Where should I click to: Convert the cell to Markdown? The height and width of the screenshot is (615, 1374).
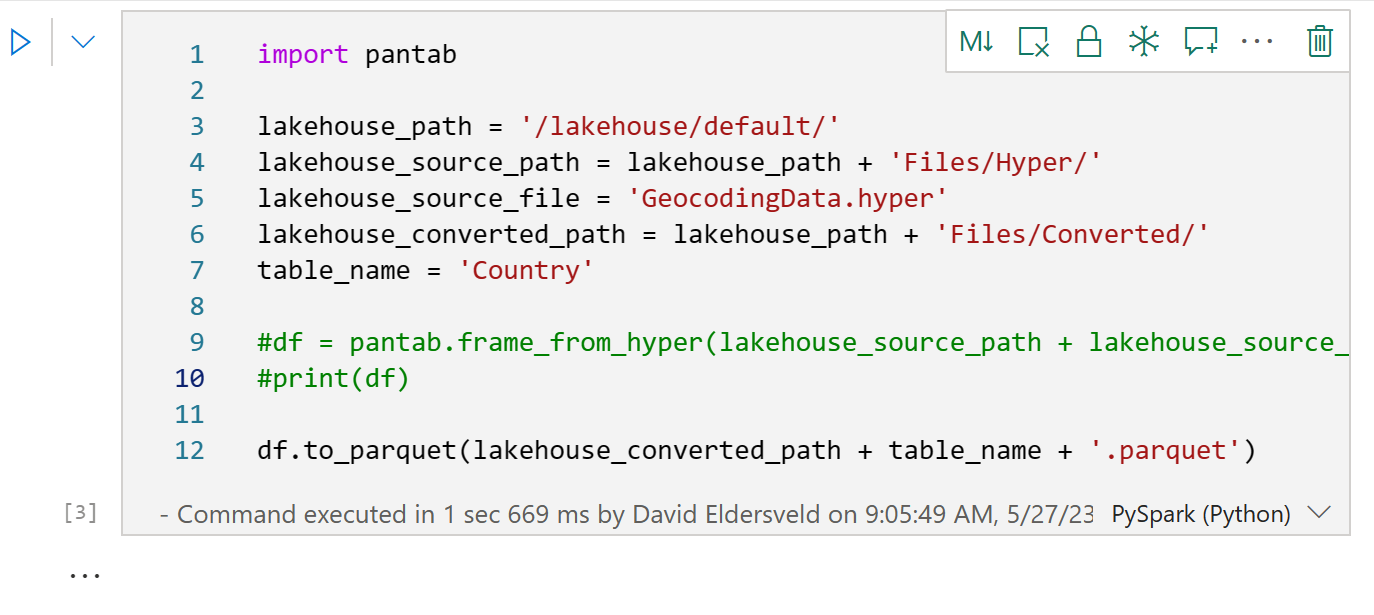pyautogui.click(x=977, y=41)
